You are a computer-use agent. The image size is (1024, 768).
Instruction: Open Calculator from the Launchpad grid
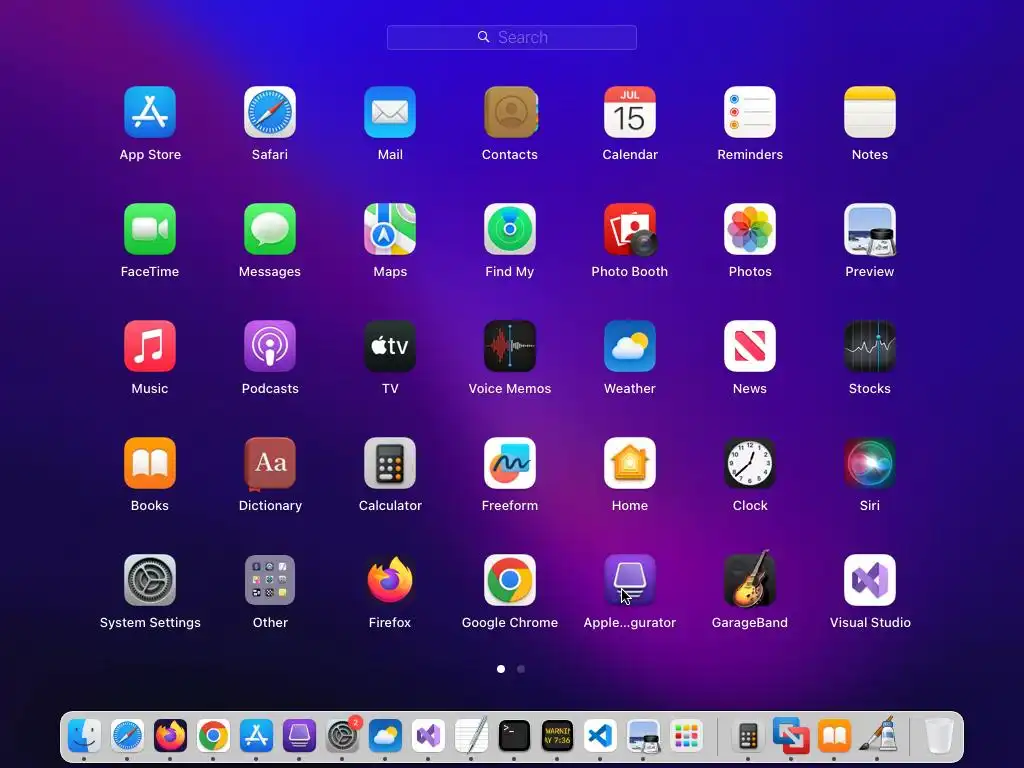click(x=390, y=463)
